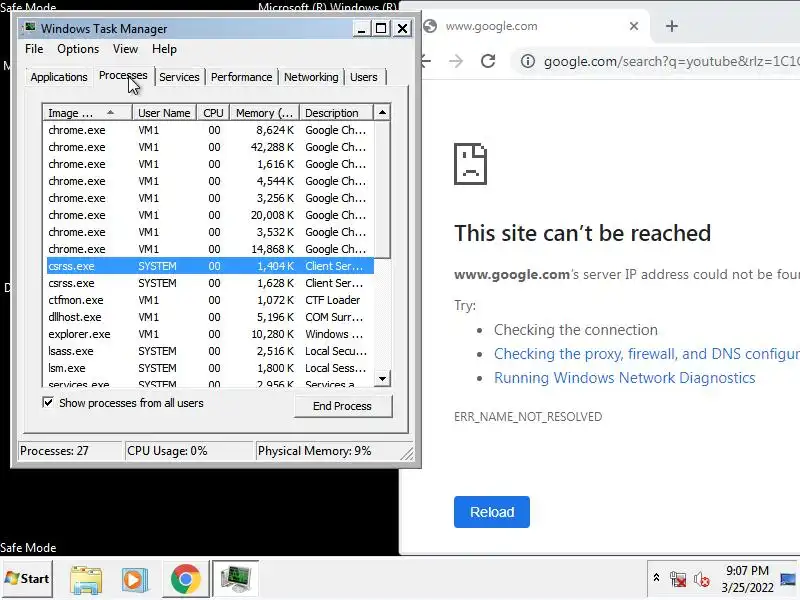Switch to the Chrome taskbar icon
The image size is (800, 600).
(185, 579)
